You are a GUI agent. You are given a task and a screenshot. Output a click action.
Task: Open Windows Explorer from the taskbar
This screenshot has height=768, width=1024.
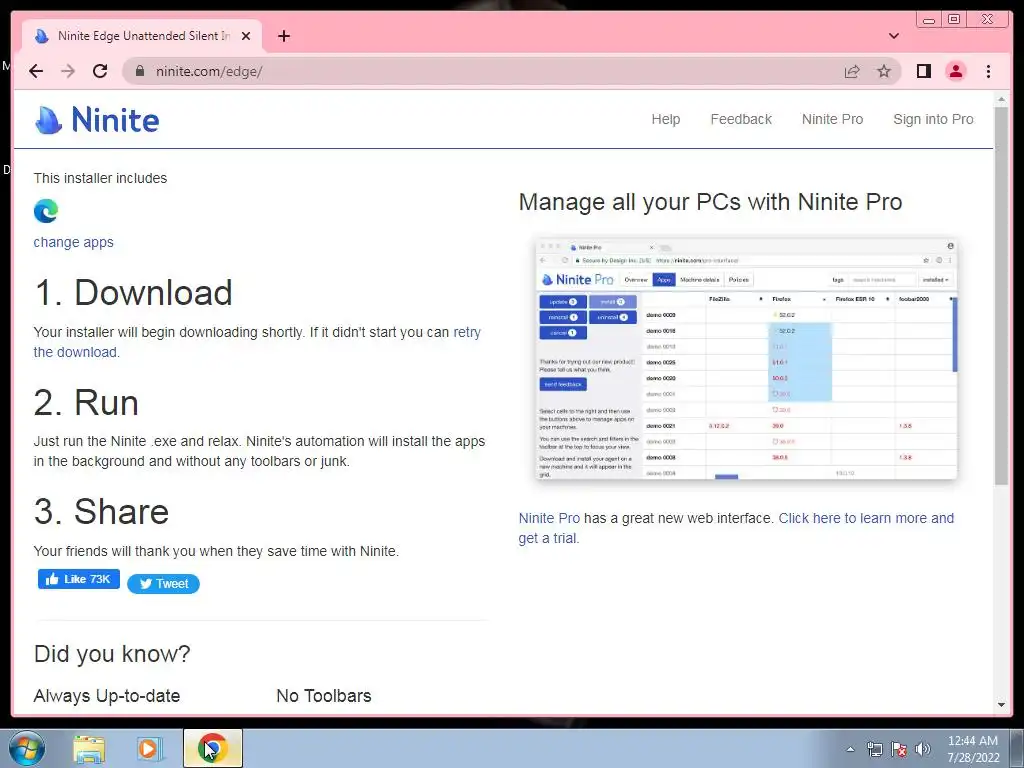pyautogui.click(x=89, y=748)
